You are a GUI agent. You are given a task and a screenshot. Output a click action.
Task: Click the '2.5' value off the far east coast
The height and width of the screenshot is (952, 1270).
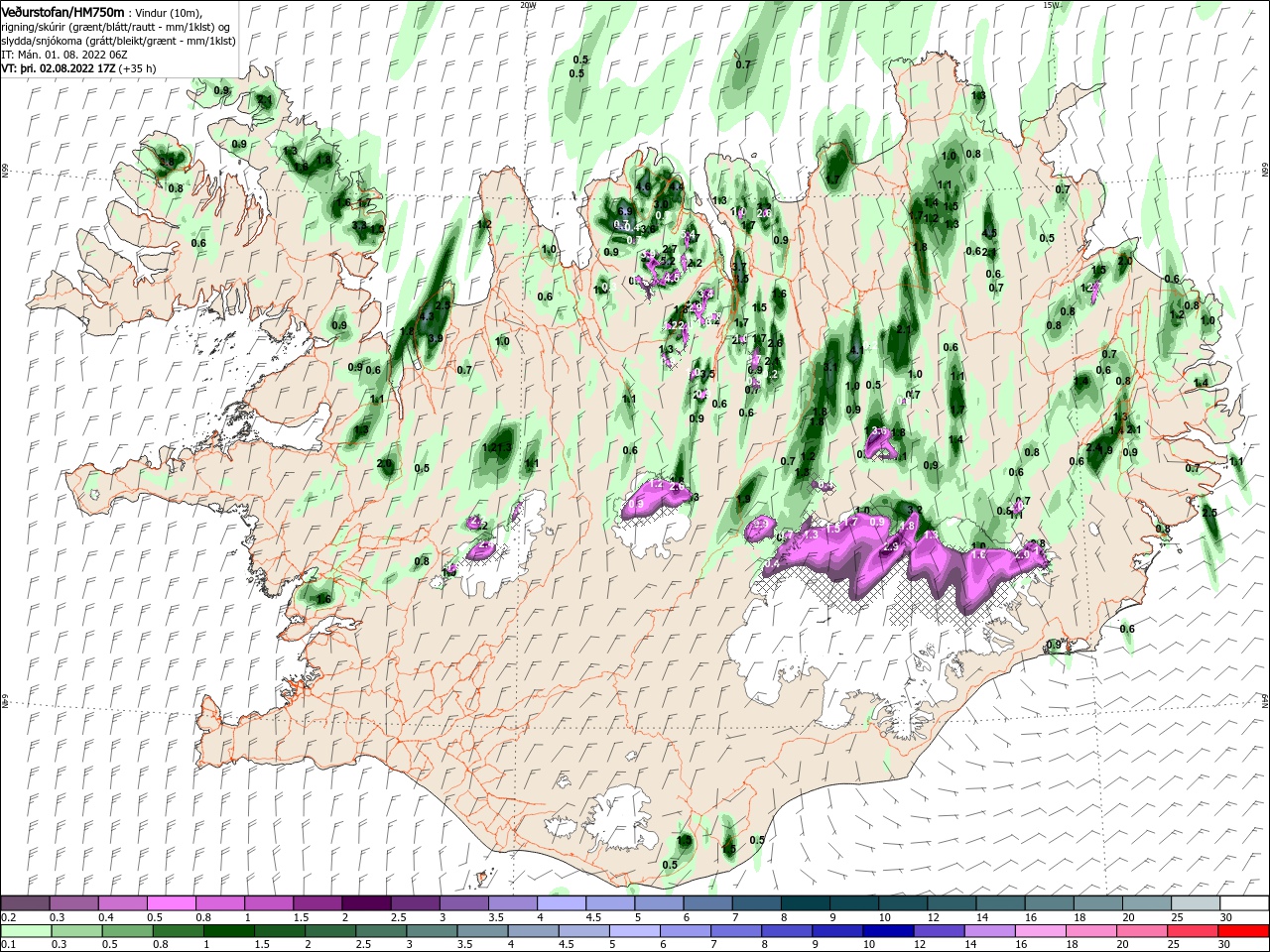click(1209, 513)
